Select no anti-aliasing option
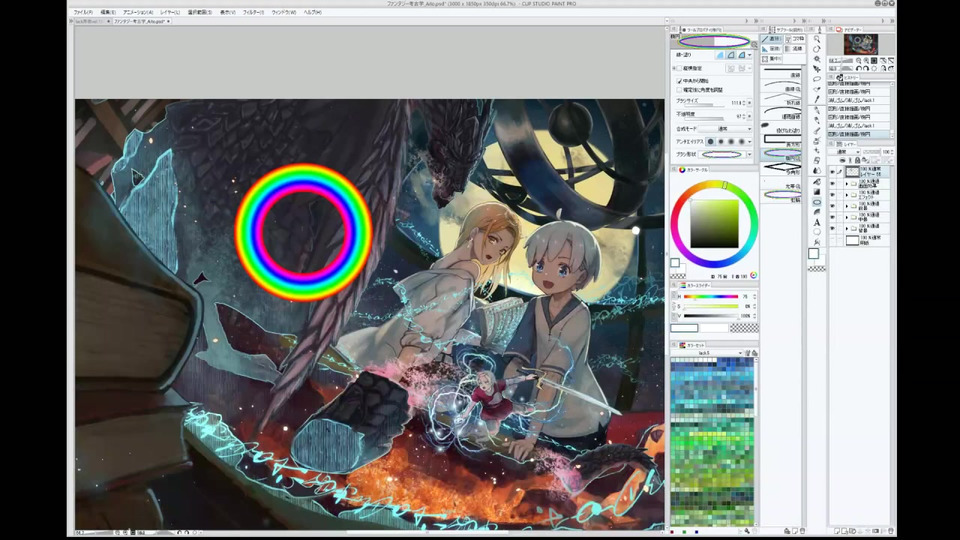This screenshot has height=540, width=960. point(711,142)
